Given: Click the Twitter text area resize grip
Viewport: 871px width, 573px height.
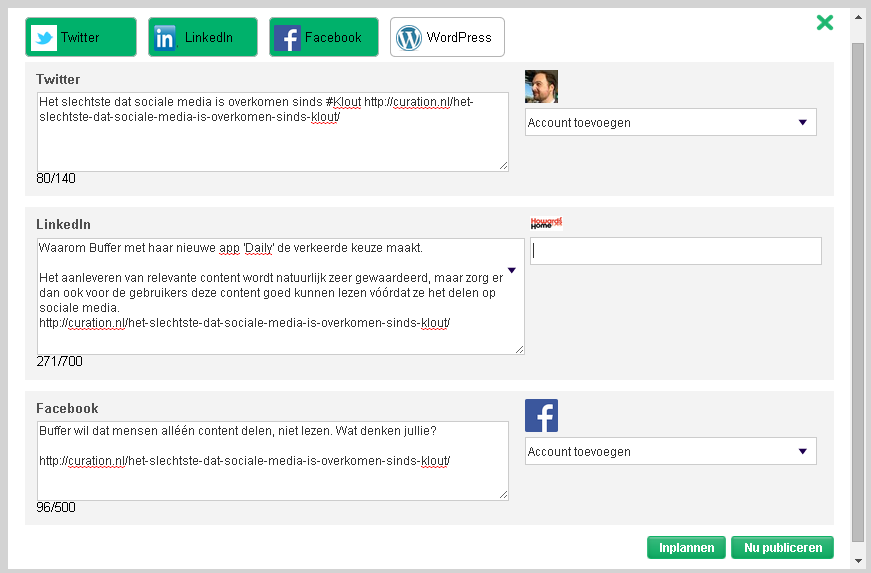Looking at the screenshot, I should [503, 166].
